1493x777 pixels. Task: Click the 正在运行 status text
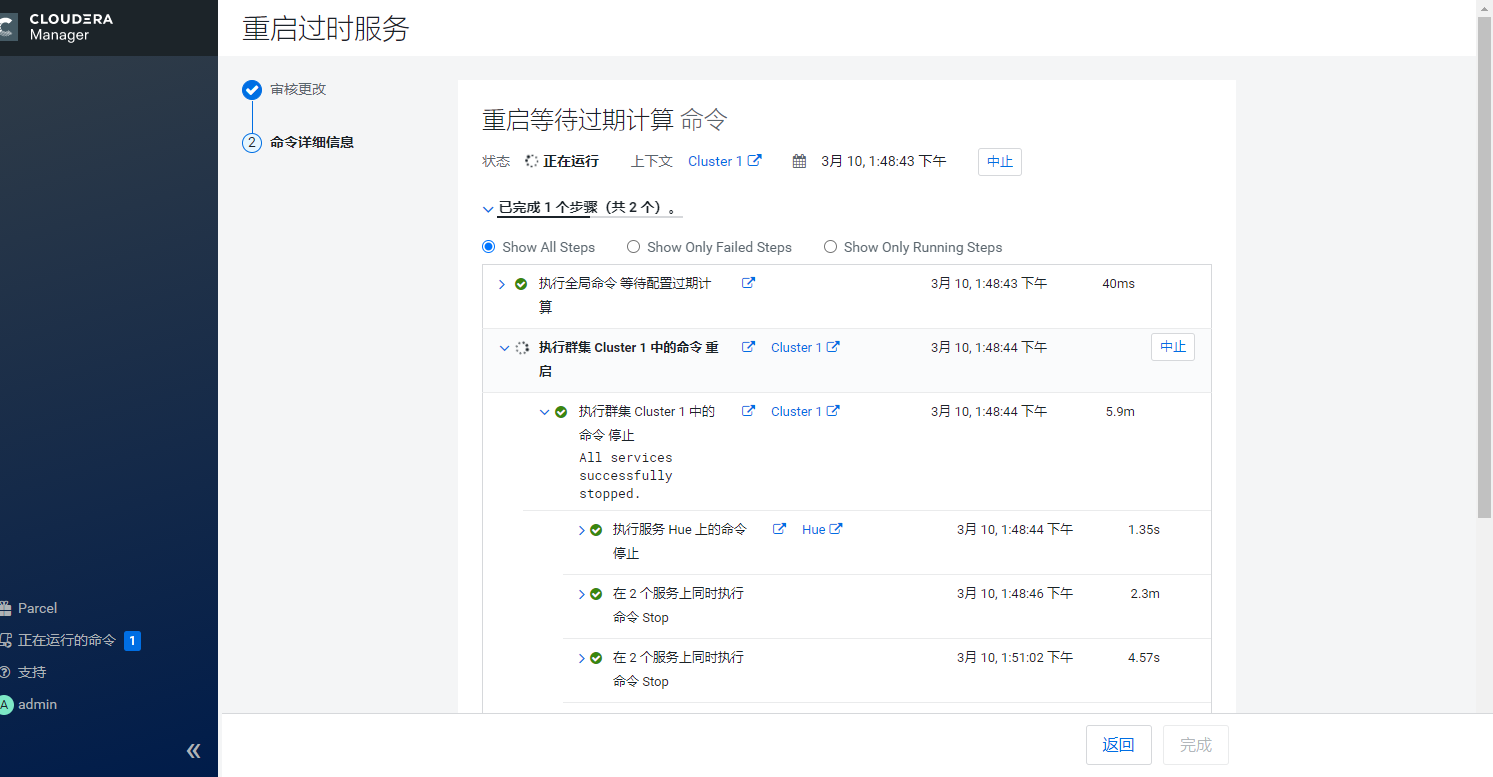tap(571, 161)
